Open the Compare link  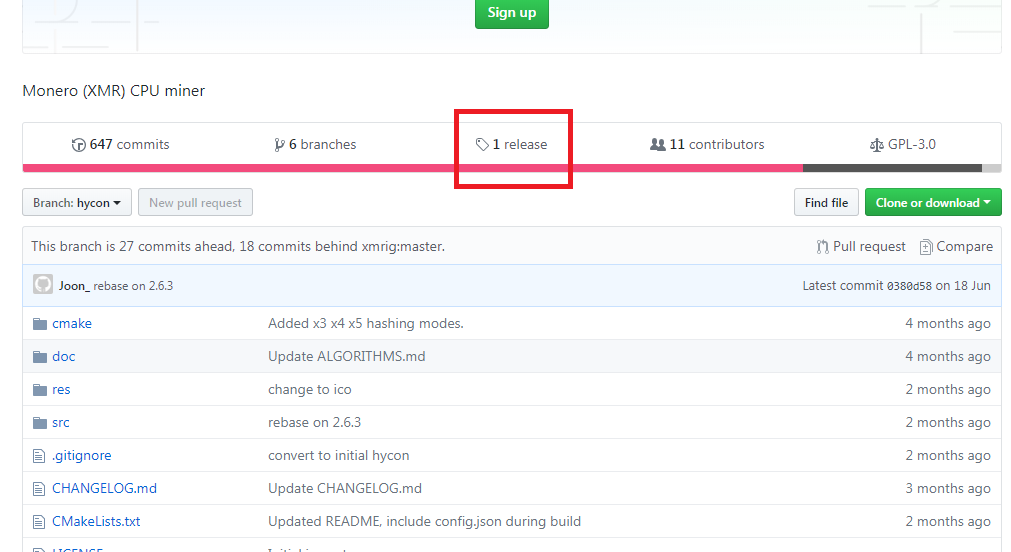[956, 246]
